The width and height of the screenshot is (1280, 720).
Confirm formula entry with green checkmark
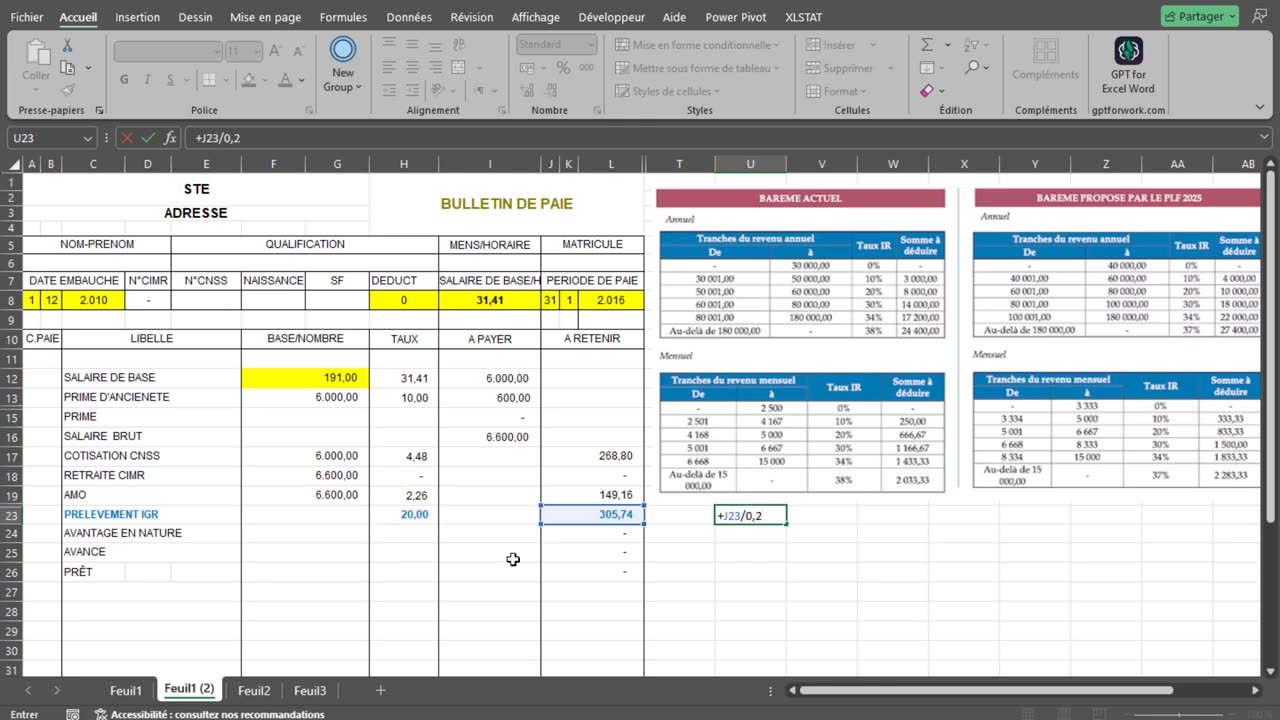[148, 138]
